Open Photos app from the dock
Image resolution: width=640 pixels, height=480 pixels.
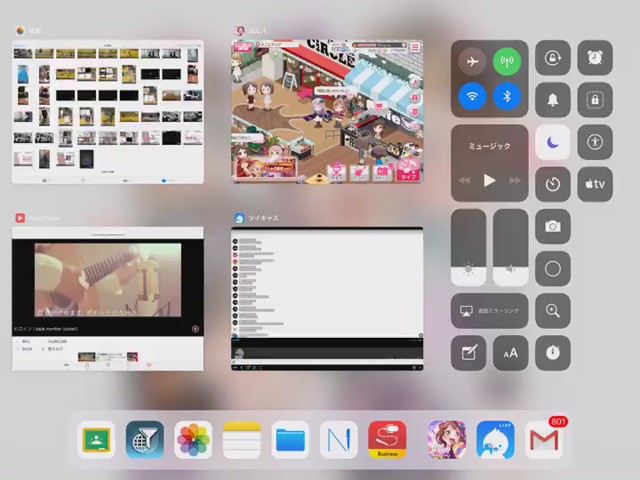click(x=193, y=440)
